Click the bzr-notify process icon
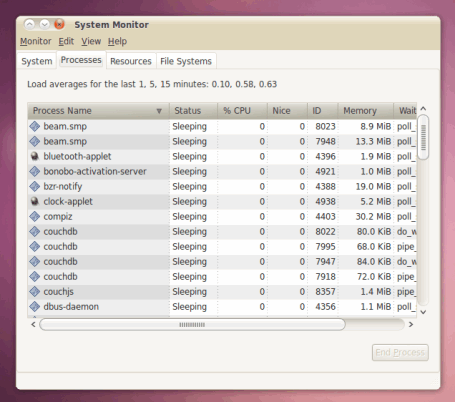455x402 pixels. pos(35,186)
